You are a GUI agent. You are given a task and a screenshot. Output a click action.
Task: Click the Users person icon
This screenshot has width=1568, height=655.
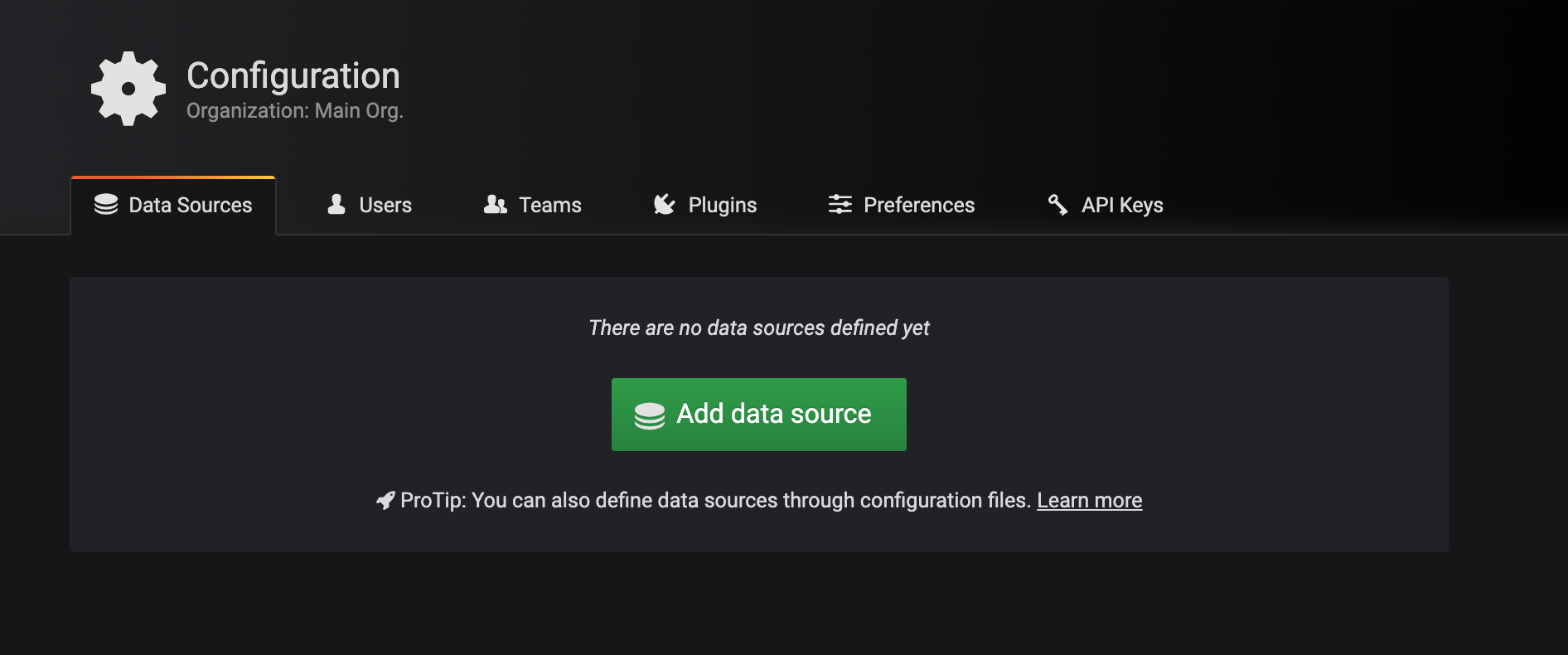336,205
